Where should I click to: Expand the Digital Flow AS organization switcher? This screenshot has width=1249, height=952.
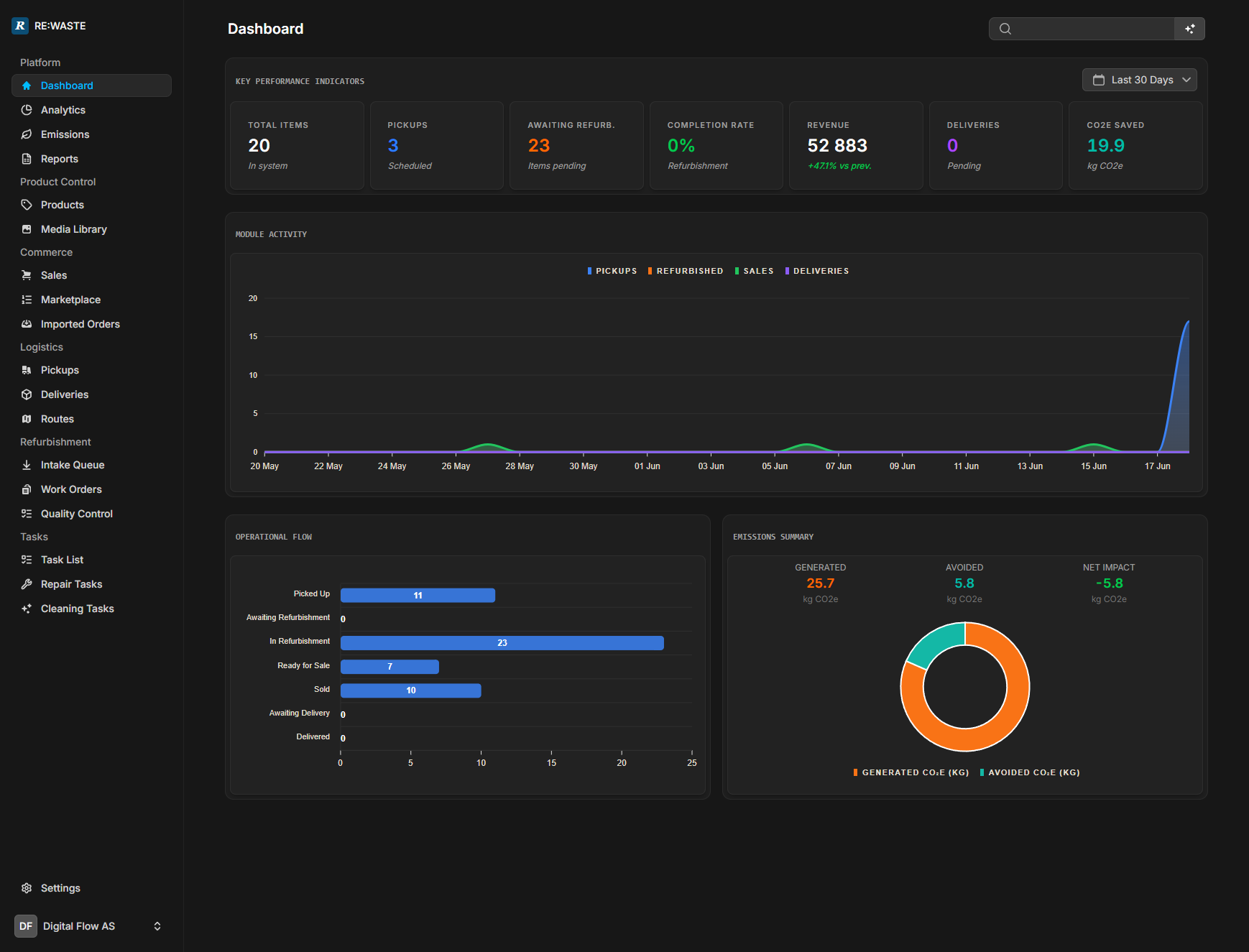(91, 926)
